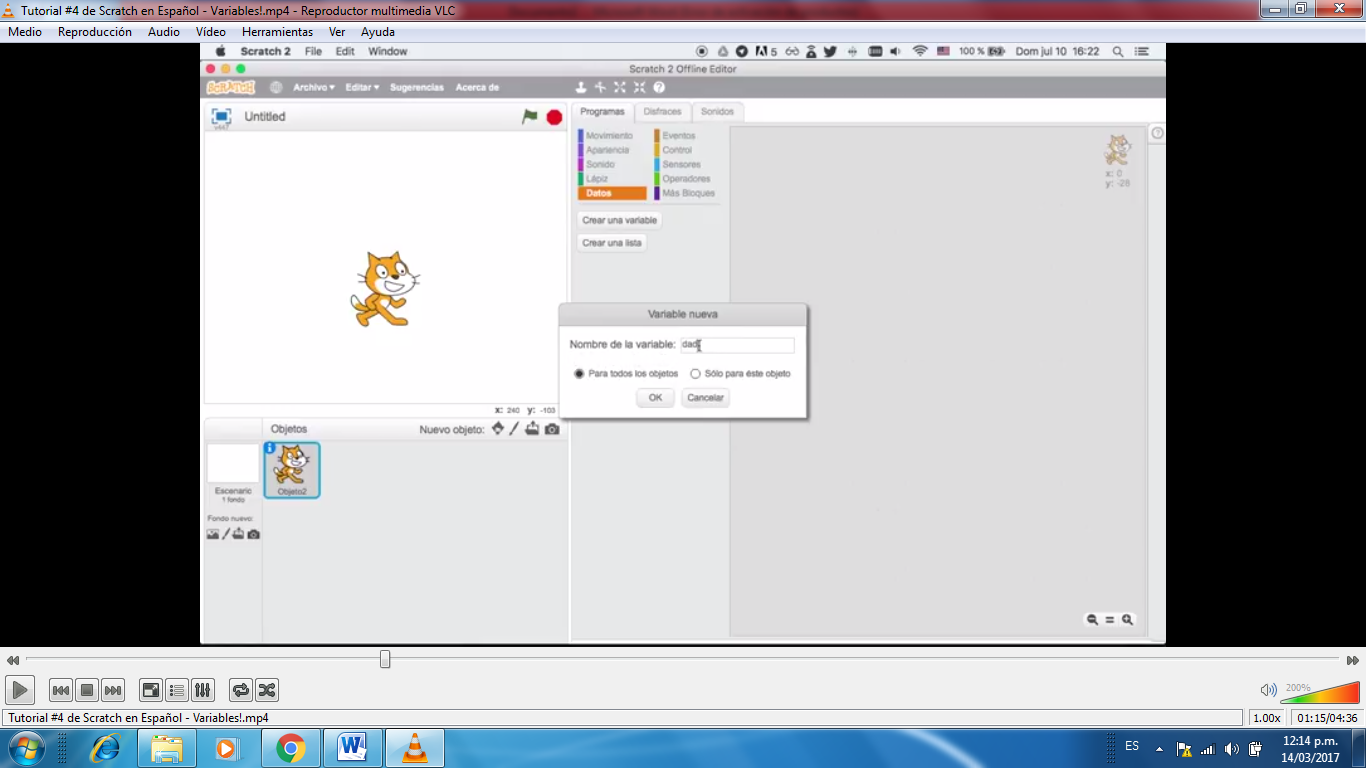This screenshot has width=1366, height=768.
Task: Click the variable name input field
Action: click(737, 344)
